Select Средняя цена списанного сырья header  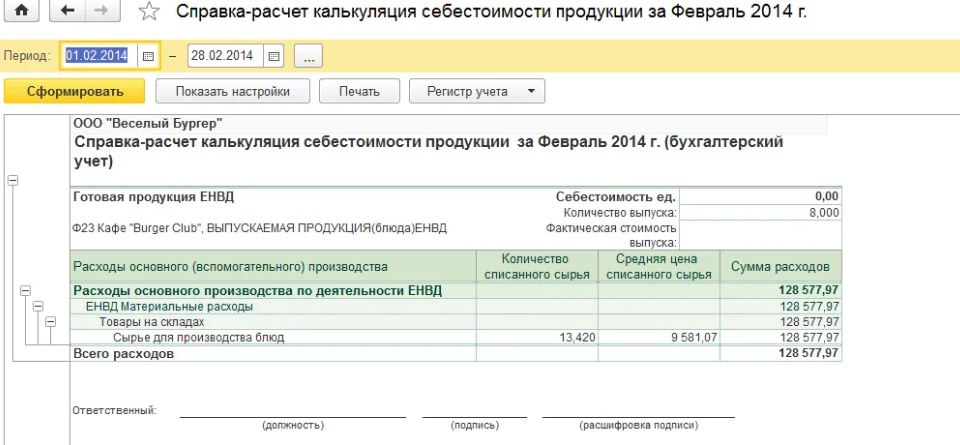tap(659, 267)
